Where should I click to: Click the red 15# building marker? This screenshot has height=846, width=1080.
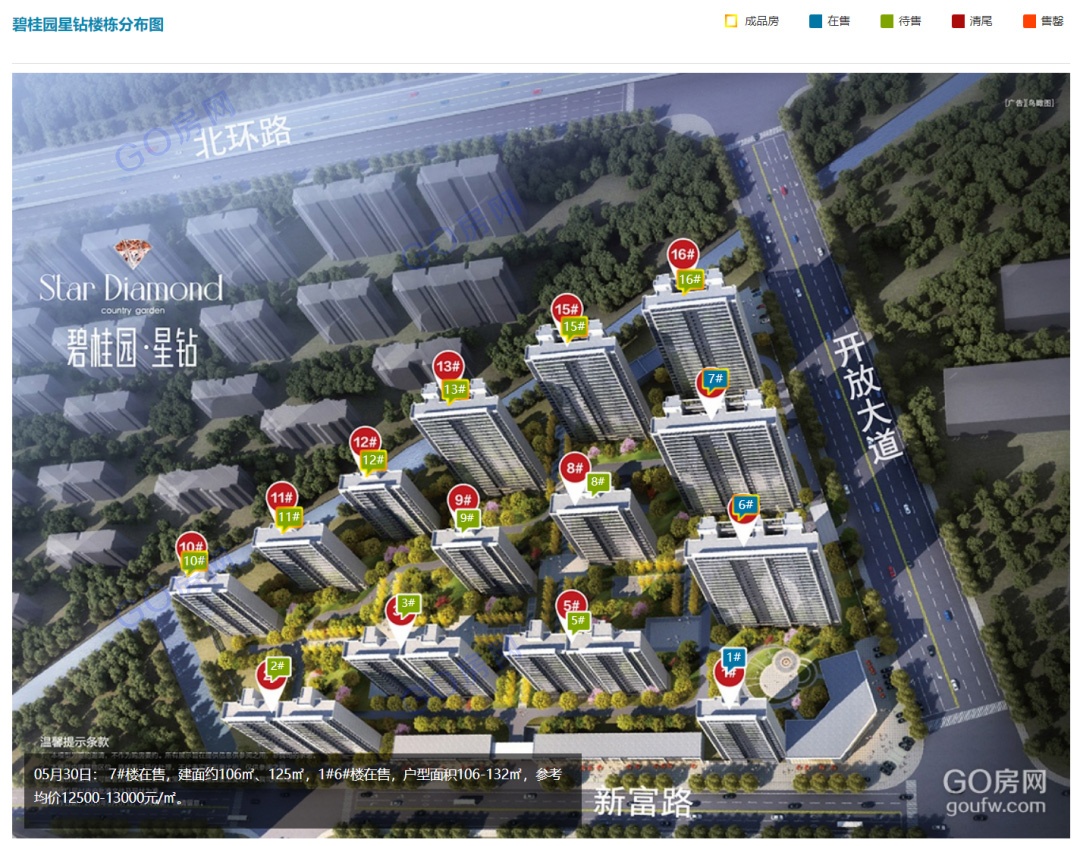(x=566, y=309)
